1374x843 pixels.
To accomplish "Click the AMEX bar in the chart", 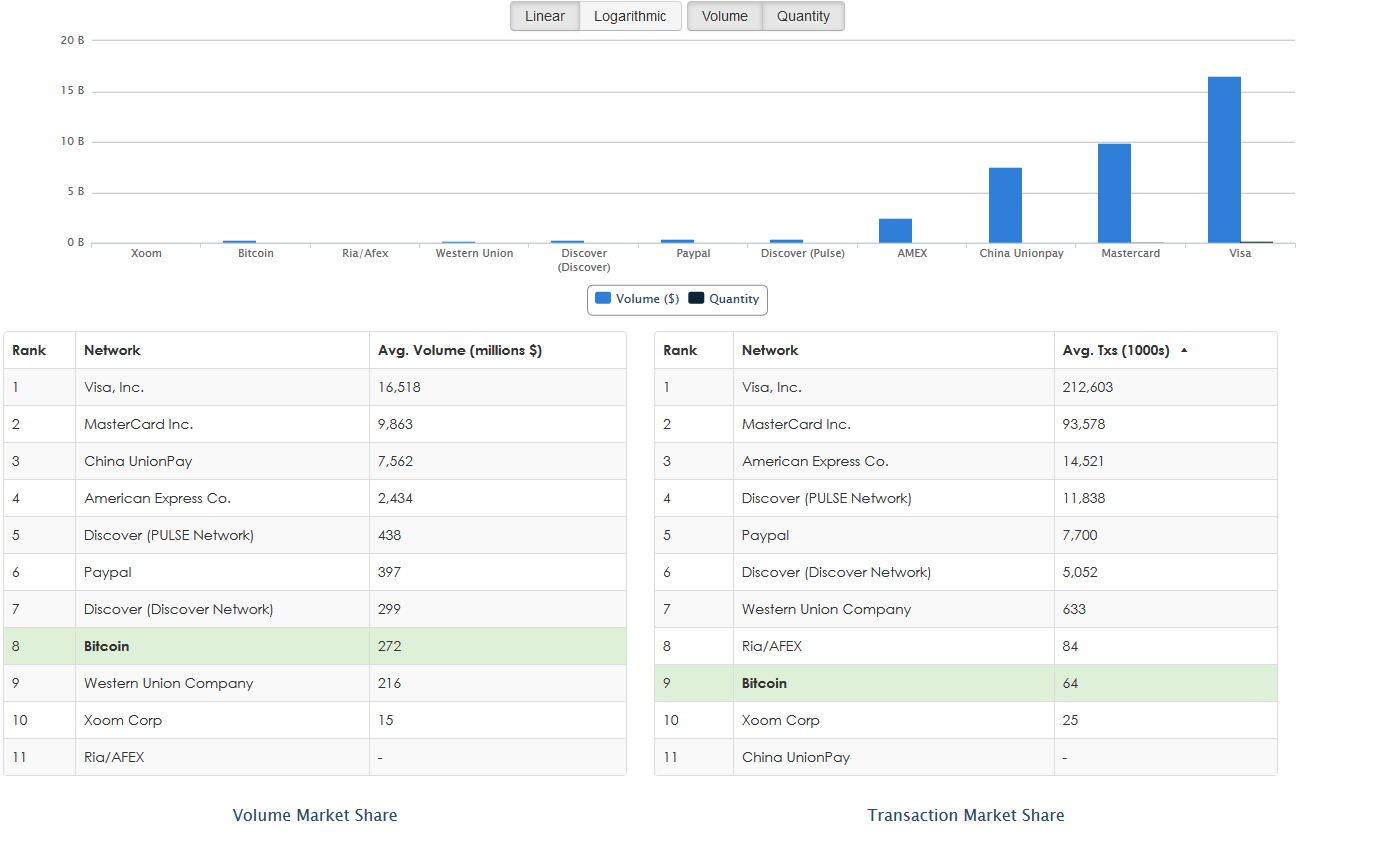I will [x=895, y=231].
